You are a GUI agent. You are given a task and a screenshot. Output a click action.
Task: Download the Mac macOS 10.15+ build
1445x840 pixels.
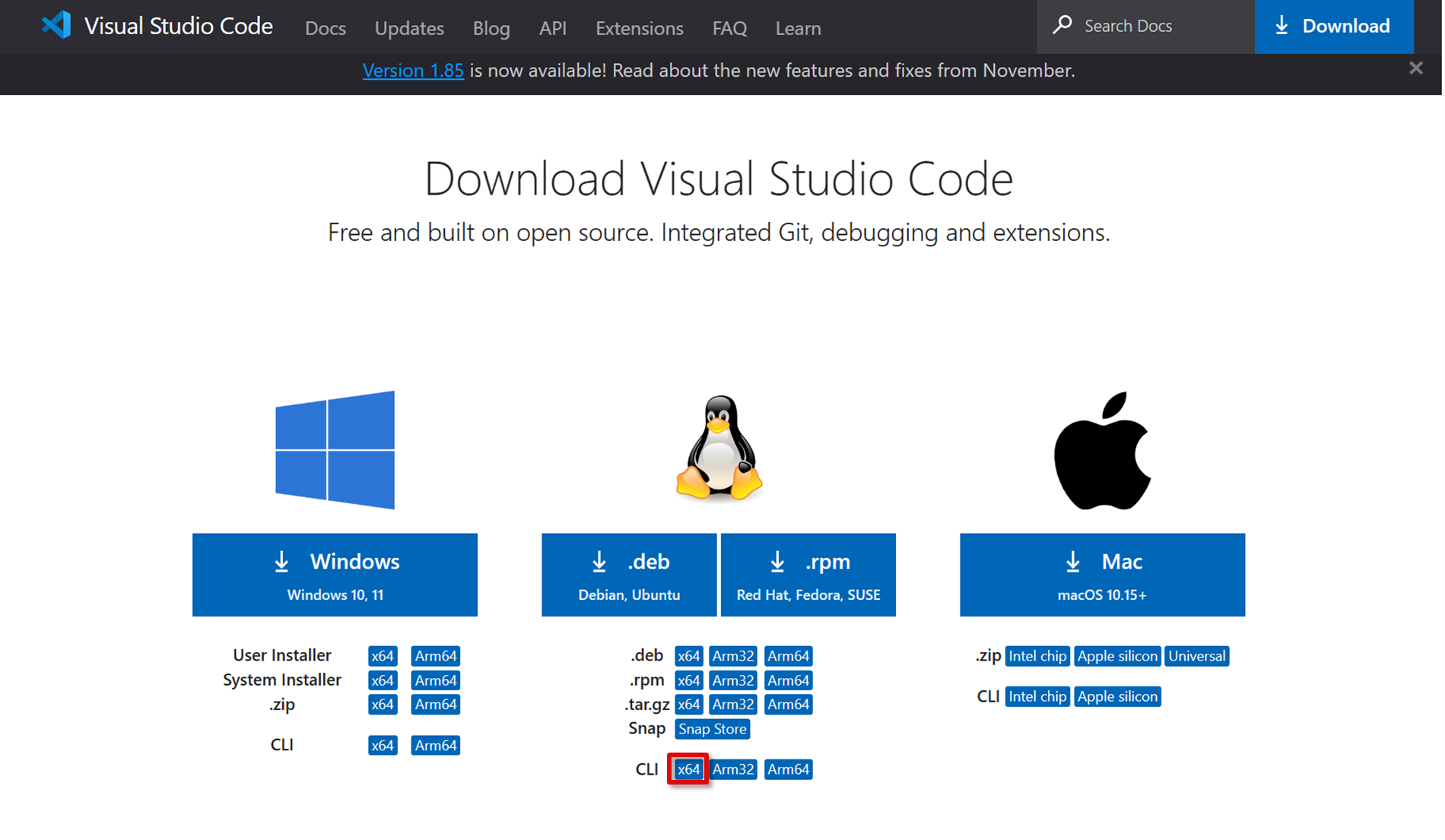click(x=1102, y=575)
